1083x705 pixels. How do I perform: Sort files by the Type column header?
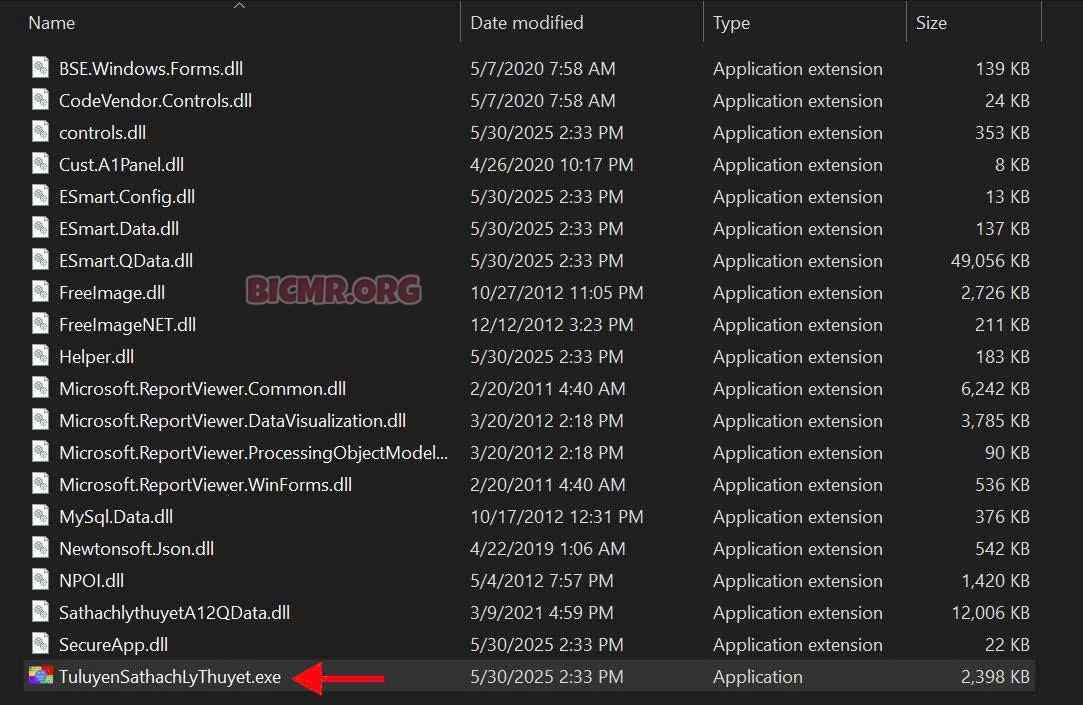(x=731, y=23)
